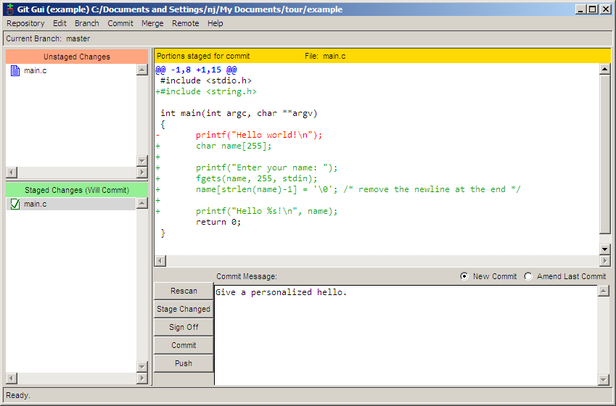Select the New Commit radio button
Screen dimensions: 616x406
point(465,276)
